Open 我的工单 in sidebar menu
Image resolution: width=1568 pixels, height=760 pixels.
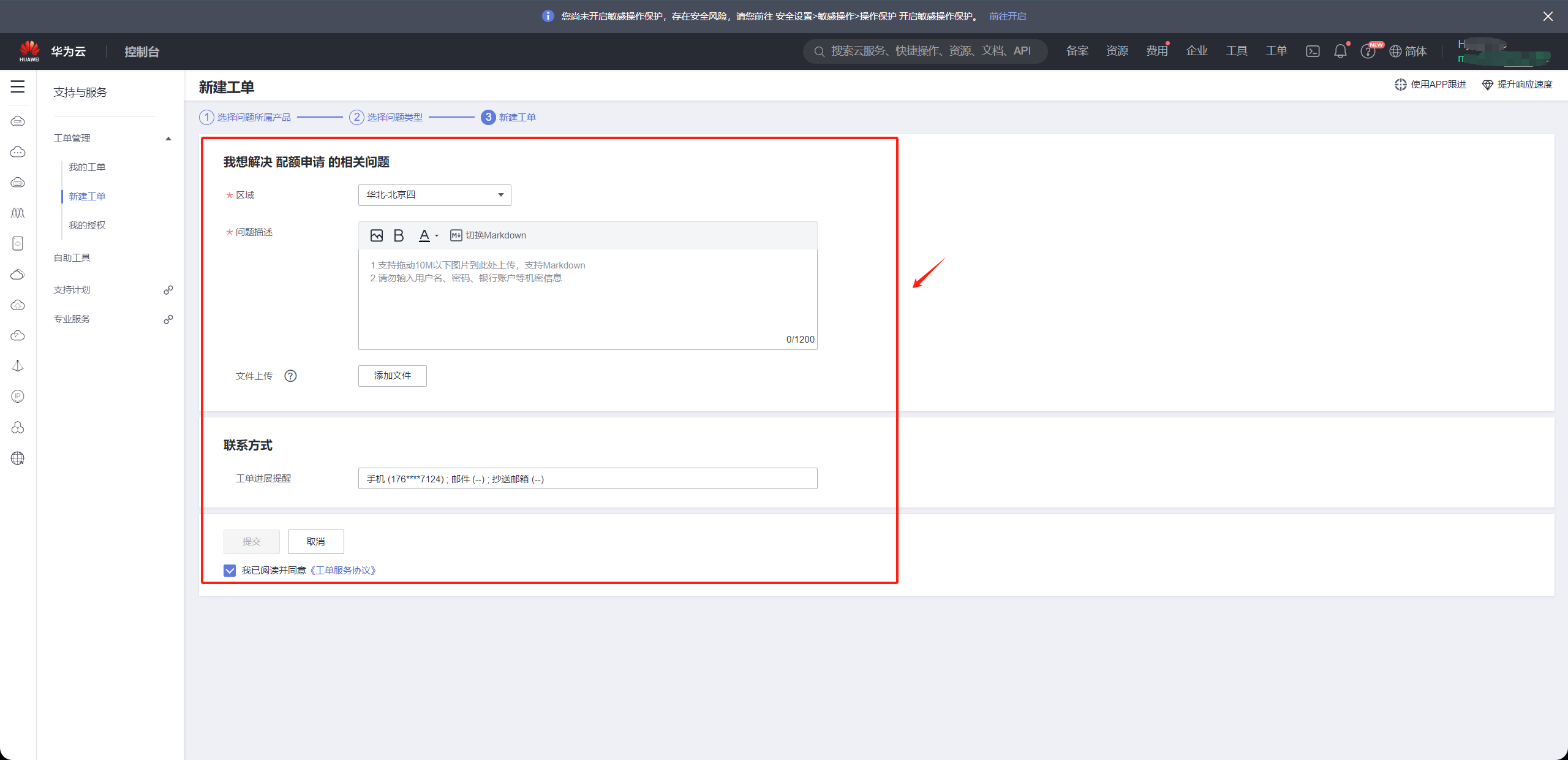[x=87, y=167]
